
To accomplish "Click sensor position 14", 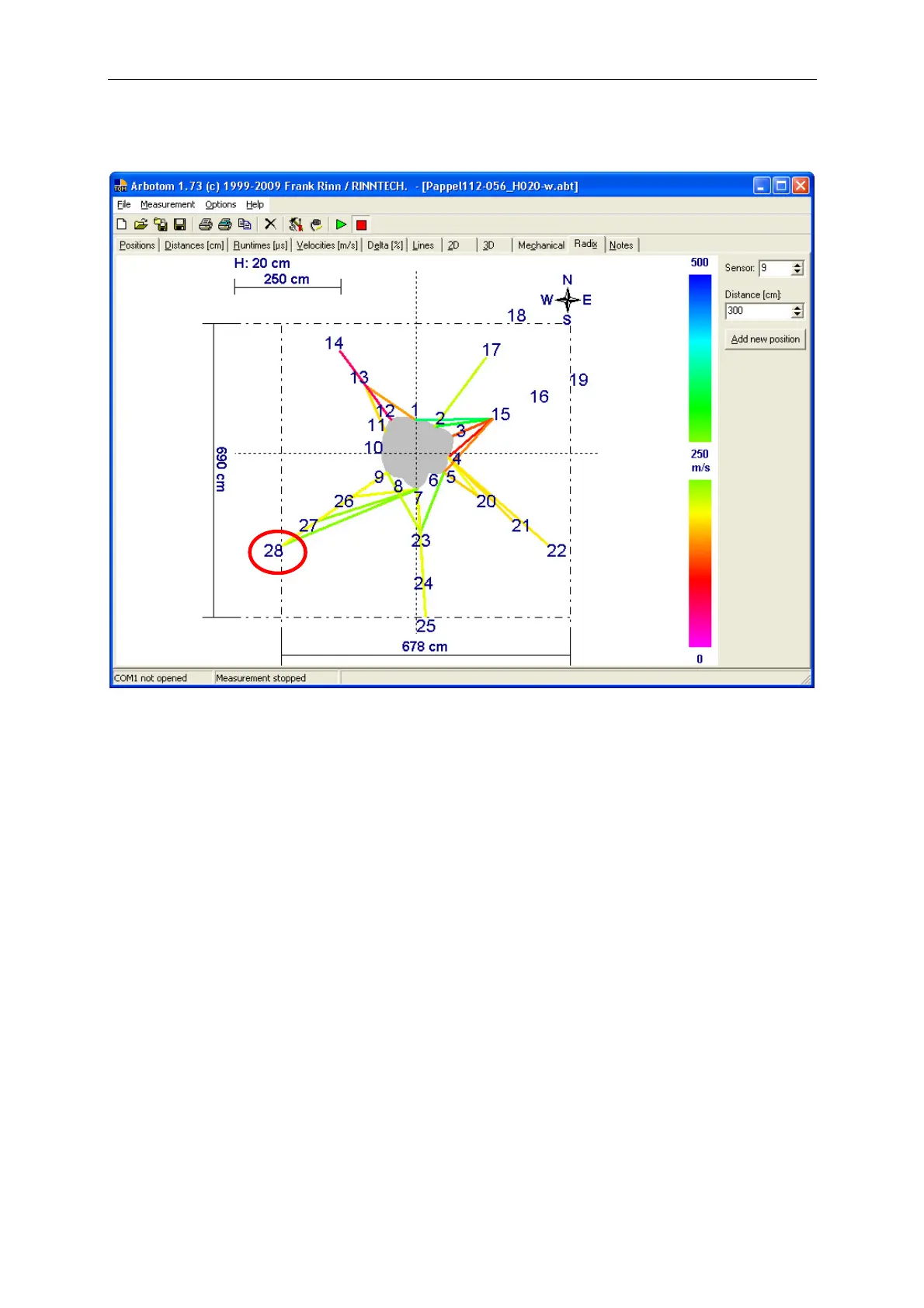I will coord(334,343).
